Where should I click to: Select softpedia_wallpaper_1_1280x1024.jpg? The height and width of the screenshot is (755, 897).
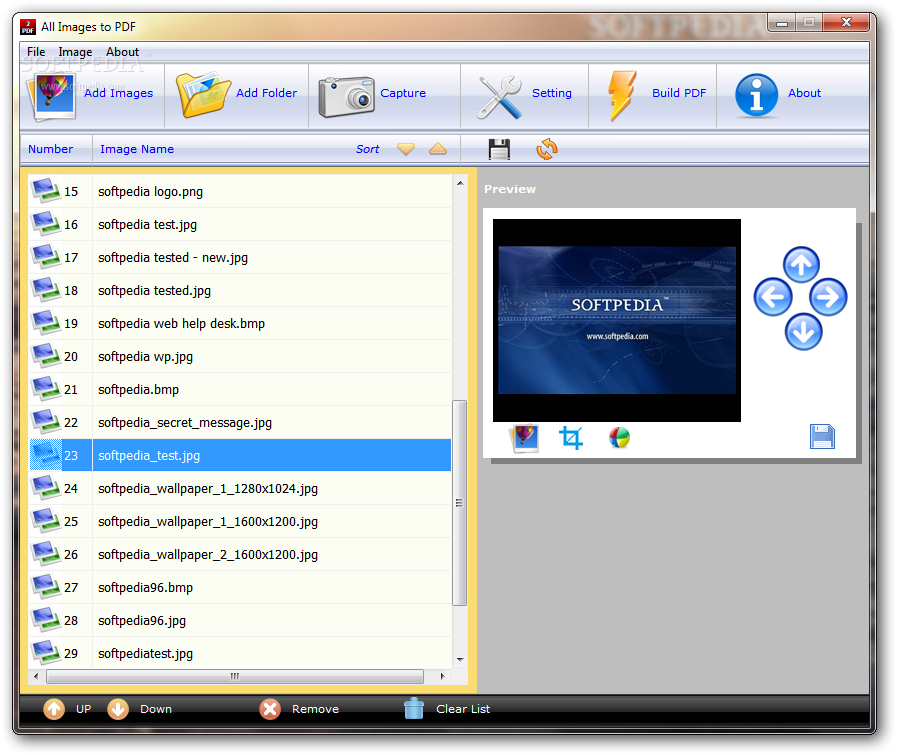coord(240,488)
